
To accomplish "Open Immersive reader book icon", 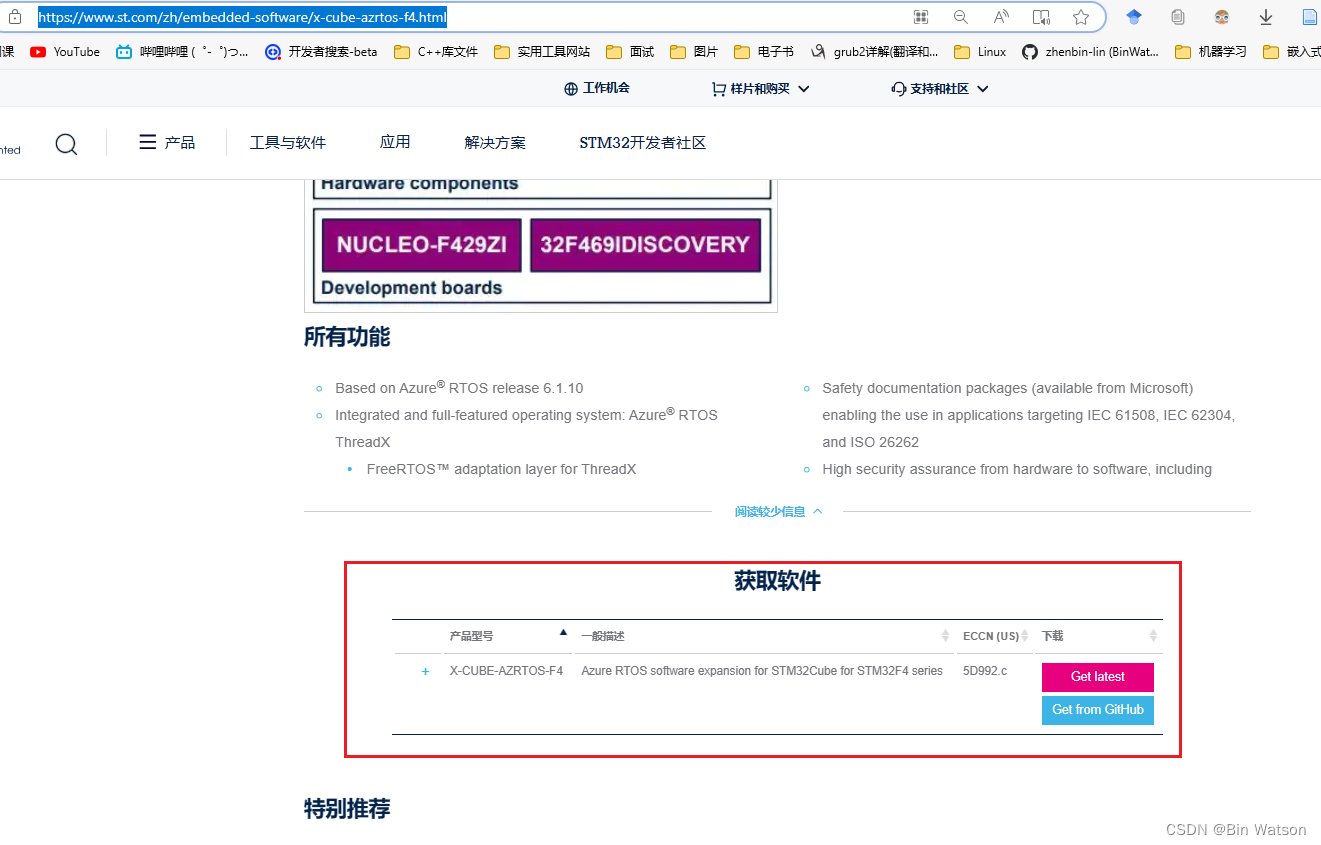I will point(1041,17).
